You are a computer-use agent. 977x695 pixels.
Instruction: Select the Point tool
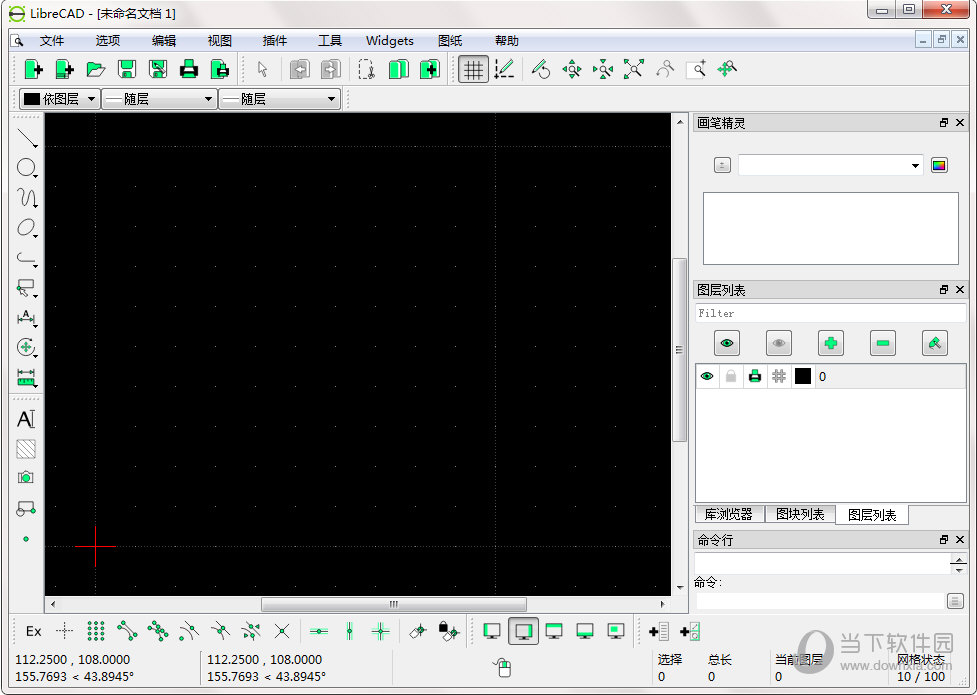[x=26, y=539]
